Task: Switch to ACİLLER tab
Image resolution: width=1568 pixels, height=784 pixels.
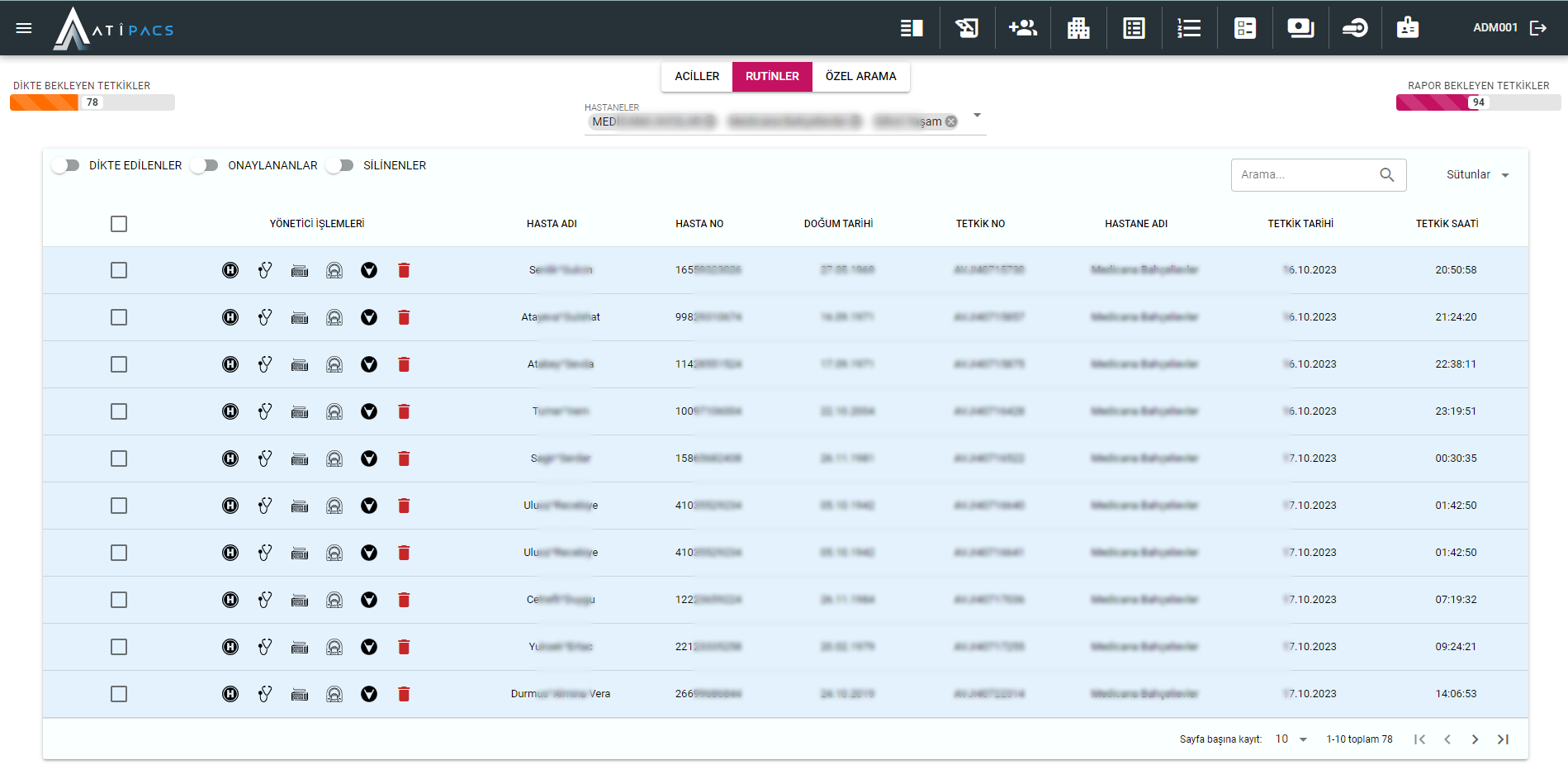Action: coord(697,76)
